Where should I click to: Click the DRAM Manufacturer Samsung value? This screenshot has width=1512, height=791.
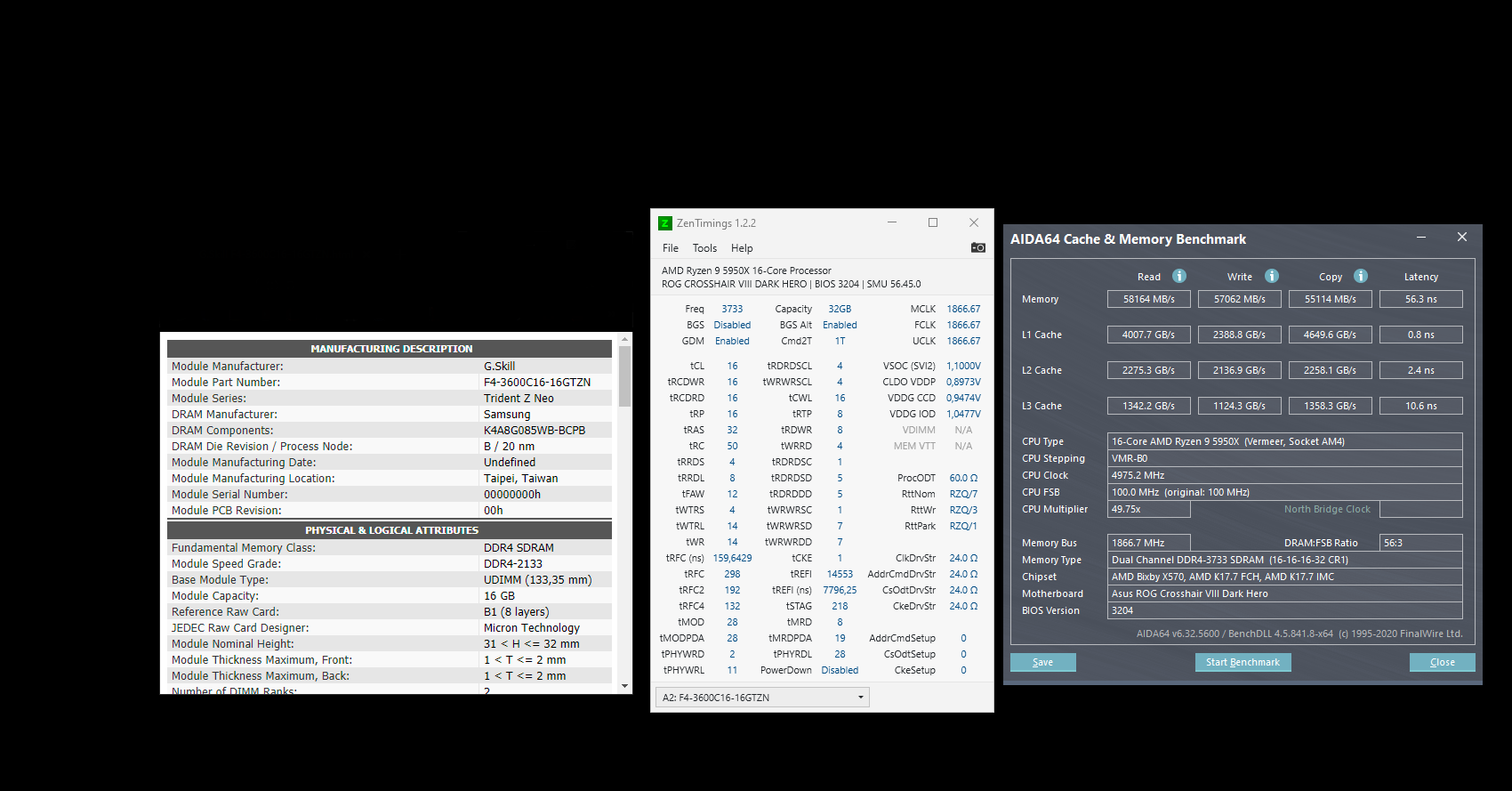click(x=507, y=414)
